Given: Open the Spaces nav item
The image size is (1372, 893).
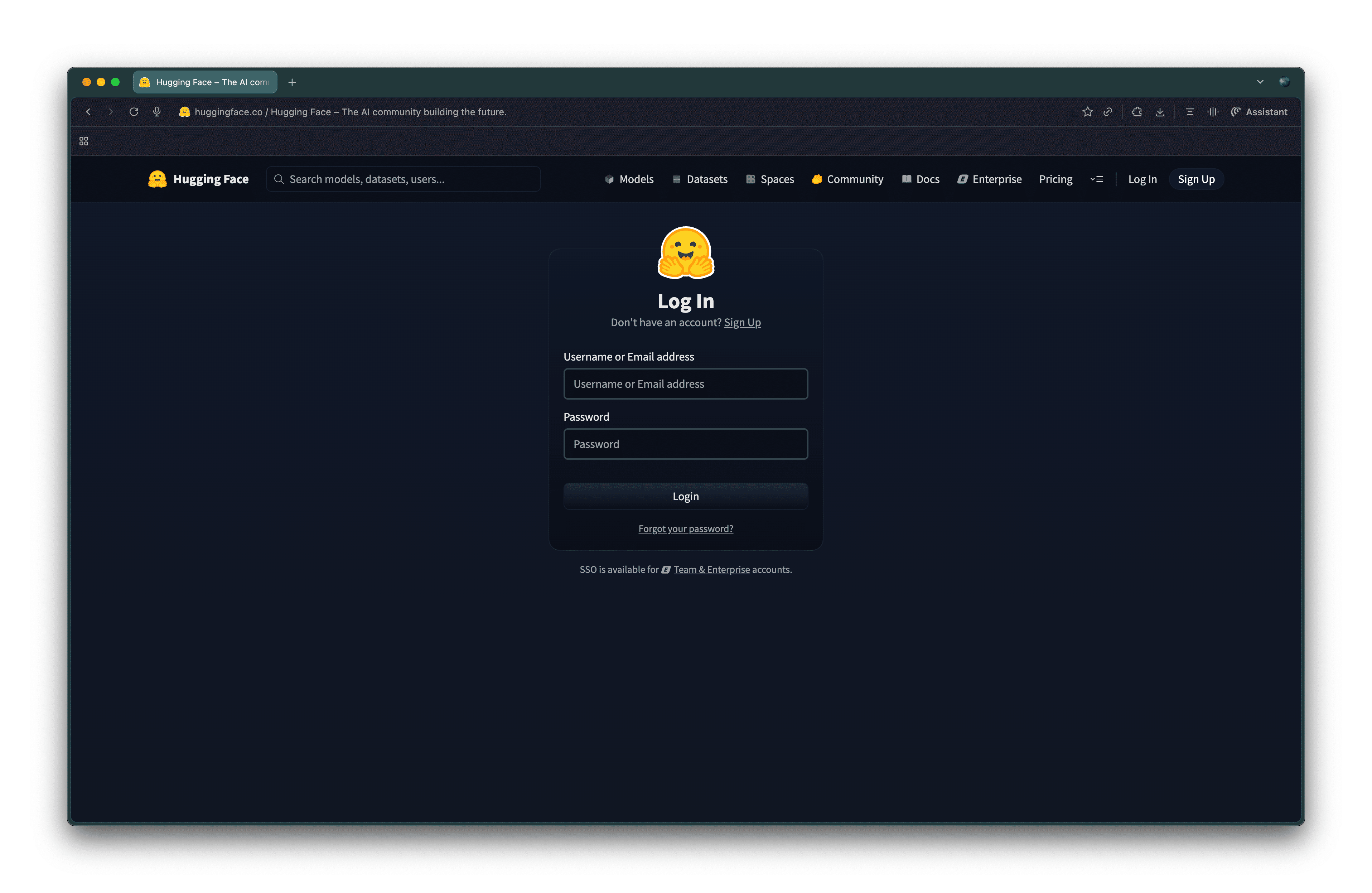Looking at the screenshot, I should tap(769, 179).
